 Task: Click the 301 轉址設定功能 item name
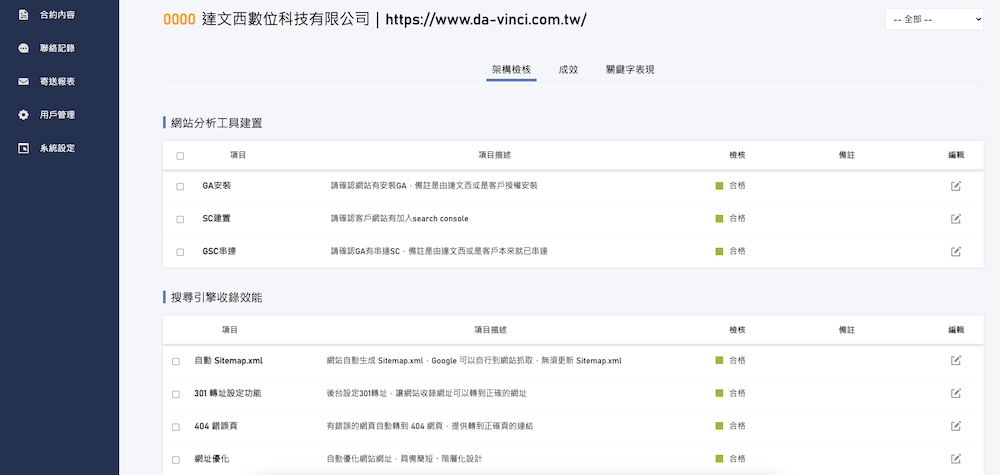click(x=228, y=393)
